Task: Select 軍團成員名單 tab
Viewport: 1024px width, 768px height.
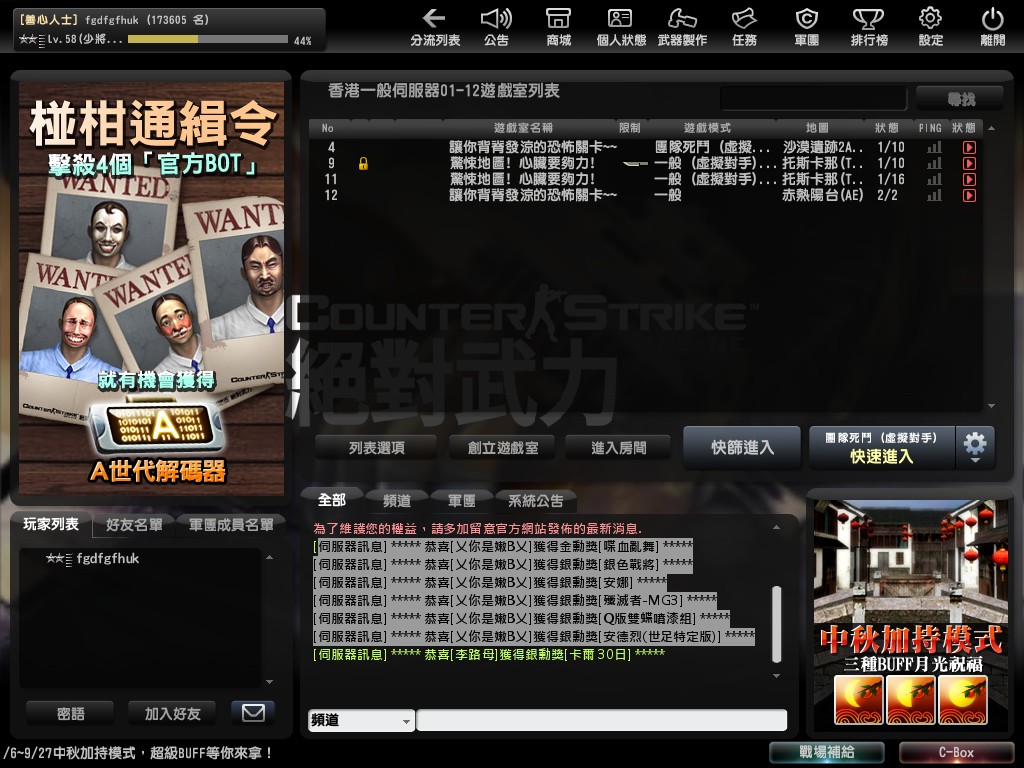Action: (x=231, y=525)
